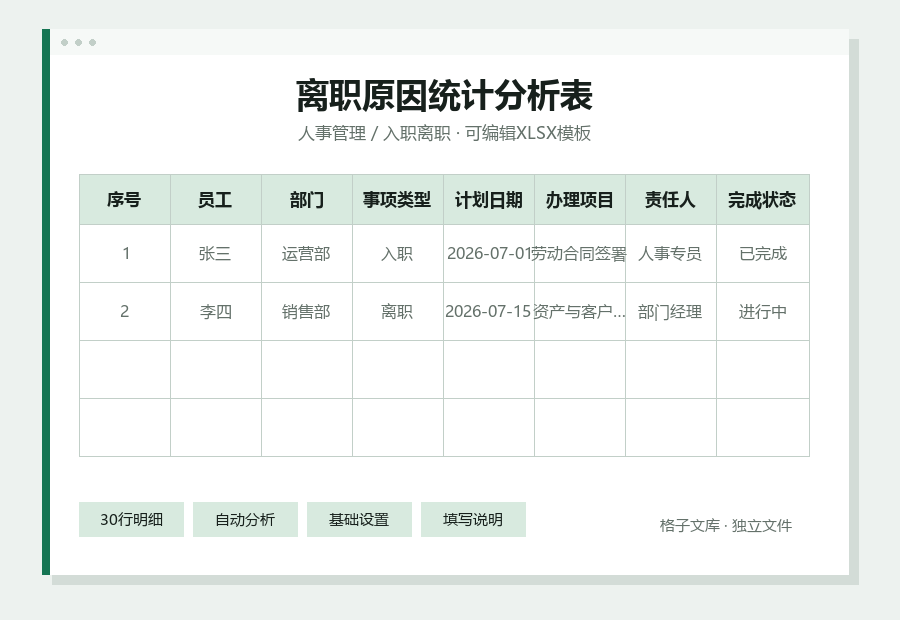Screen dimensions: 900x620
Task: Select the 离职 cell in row 2
Action: [x=398, y=312]
